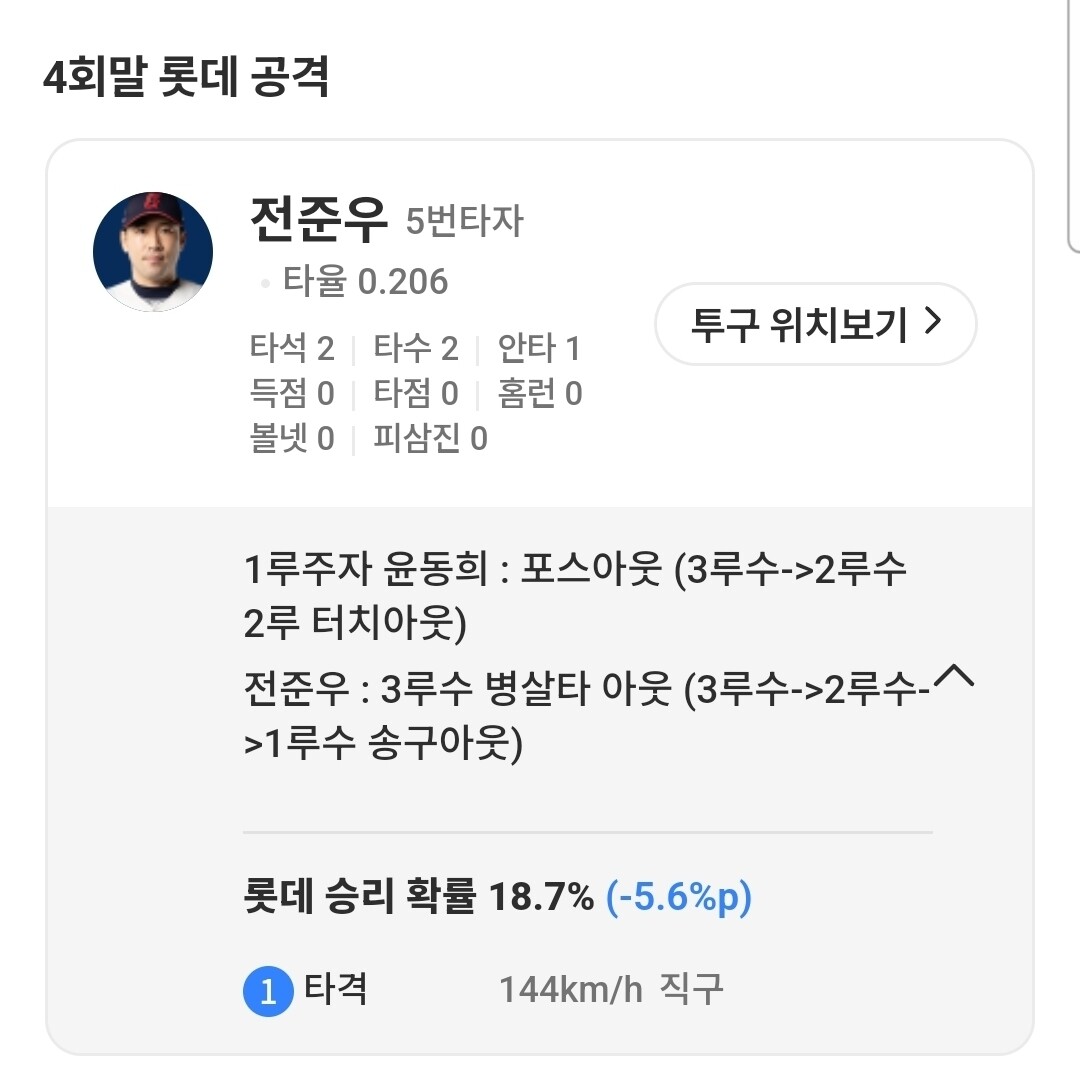Click the 안타 1 stat
This screenshot has width=1080, height=1083.
(539, 349)
